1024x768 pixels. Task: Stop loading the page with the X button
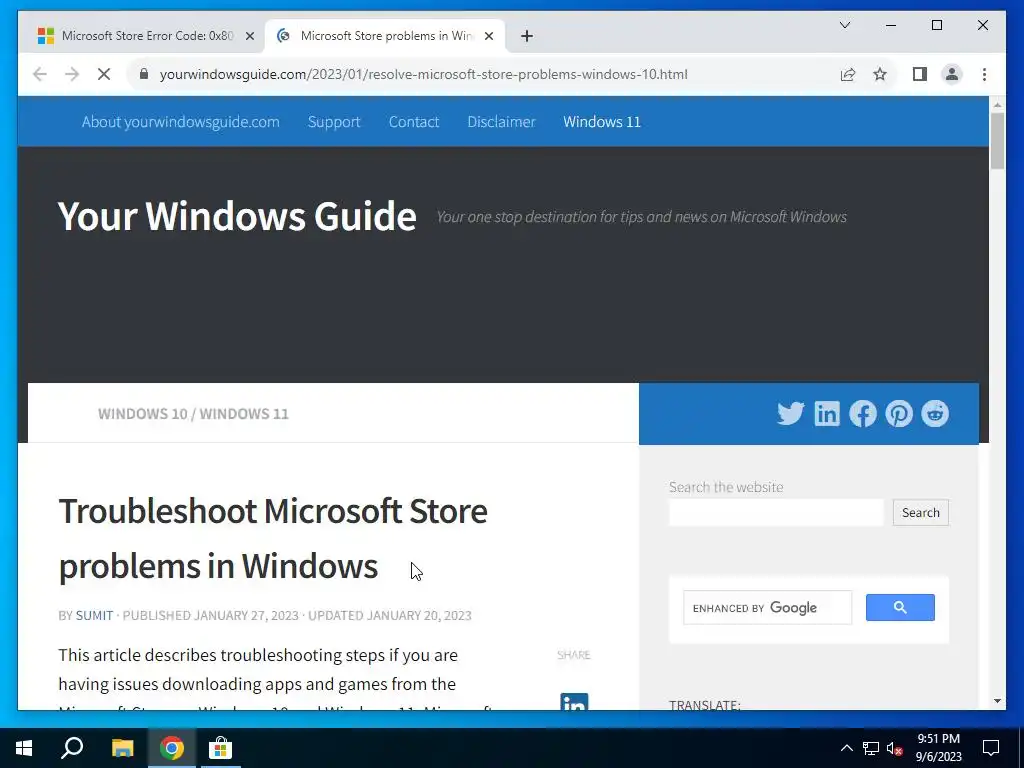[x=104, y=74]
